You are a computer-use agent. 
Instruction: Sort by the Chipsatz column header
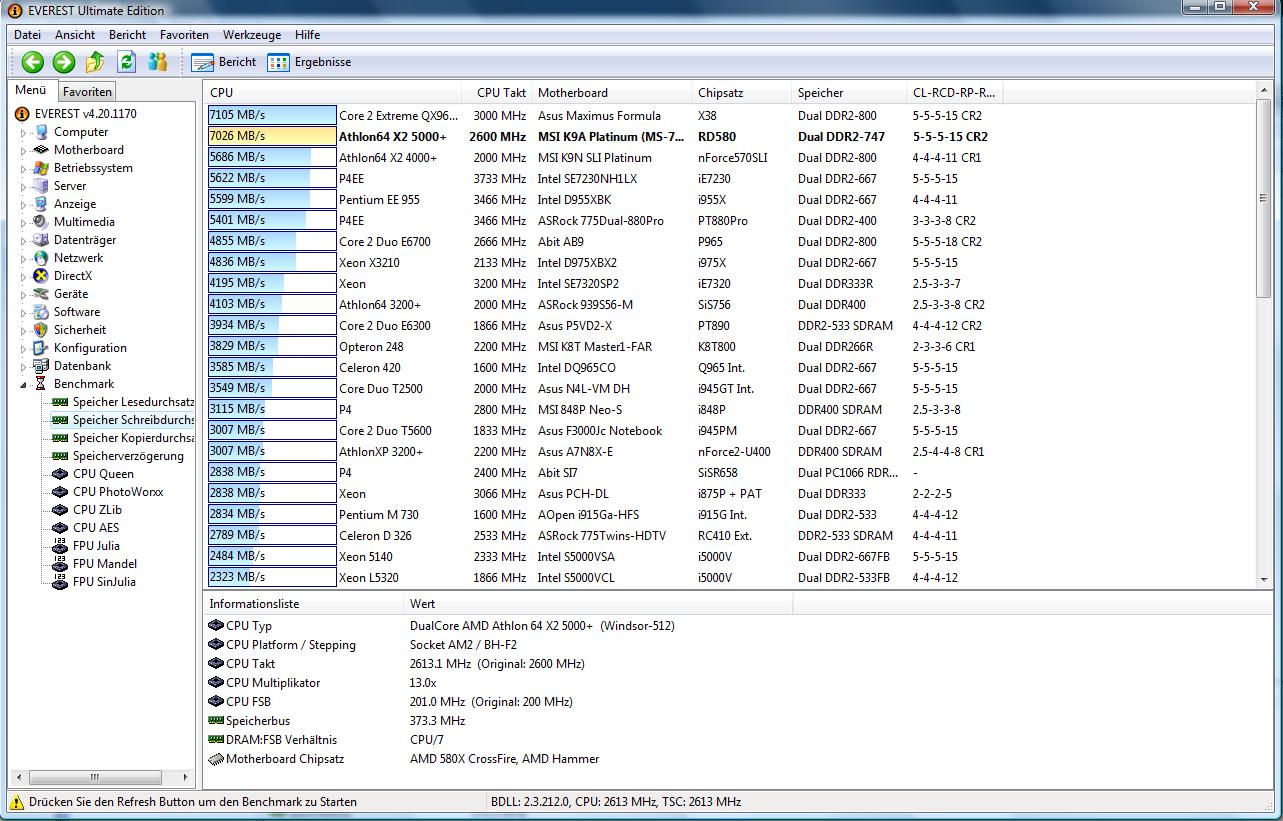coord(741,93)
